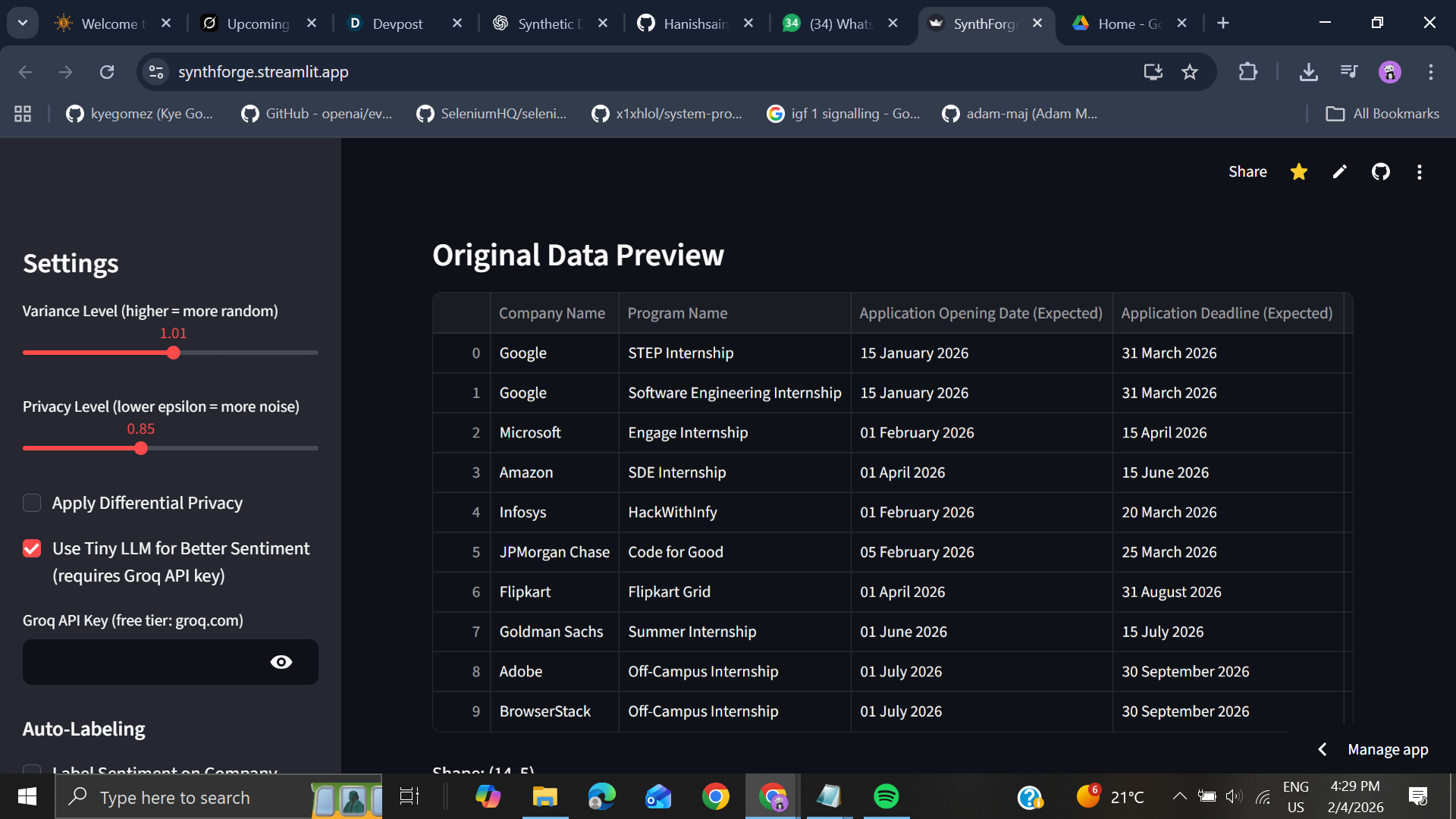The image size is (1456, 819).
Task: Click the pencil edit icon in app header
Action: (1339, 172)
